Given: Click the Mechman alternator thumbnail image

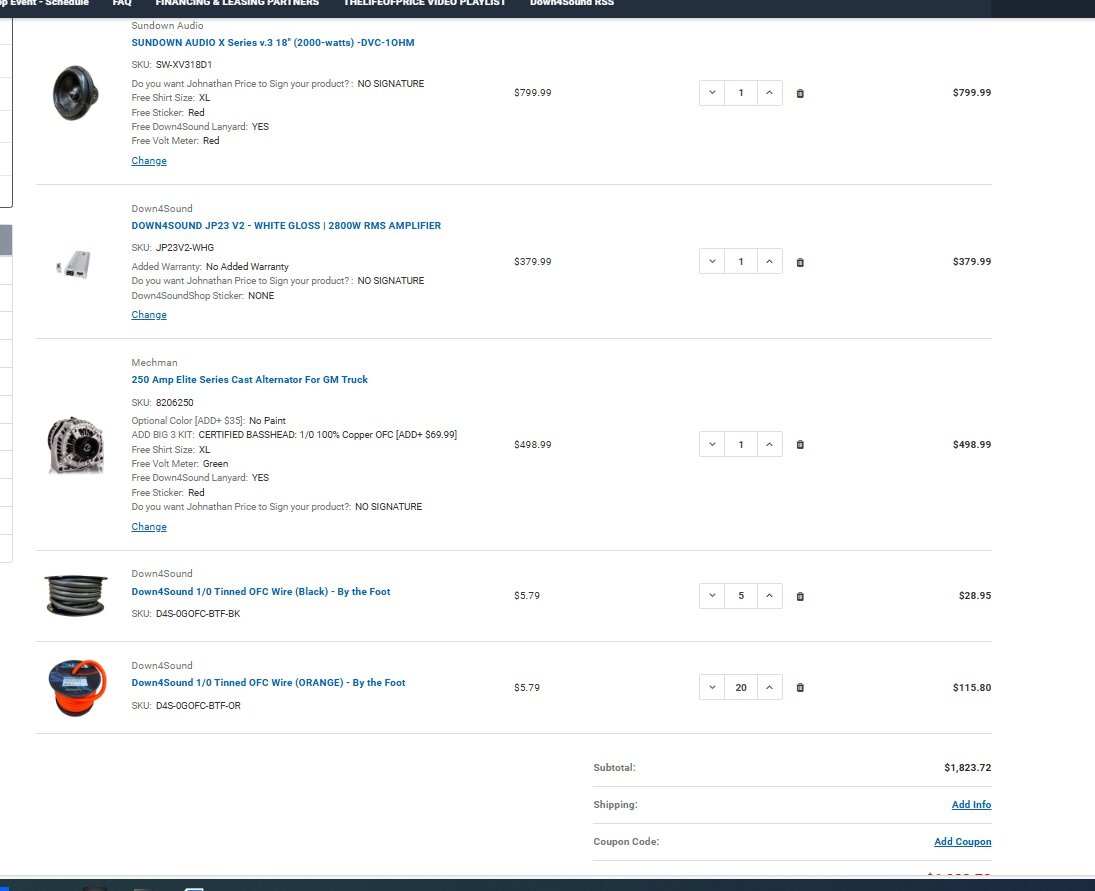Looking at the screenshot, I should click(75, 445).
